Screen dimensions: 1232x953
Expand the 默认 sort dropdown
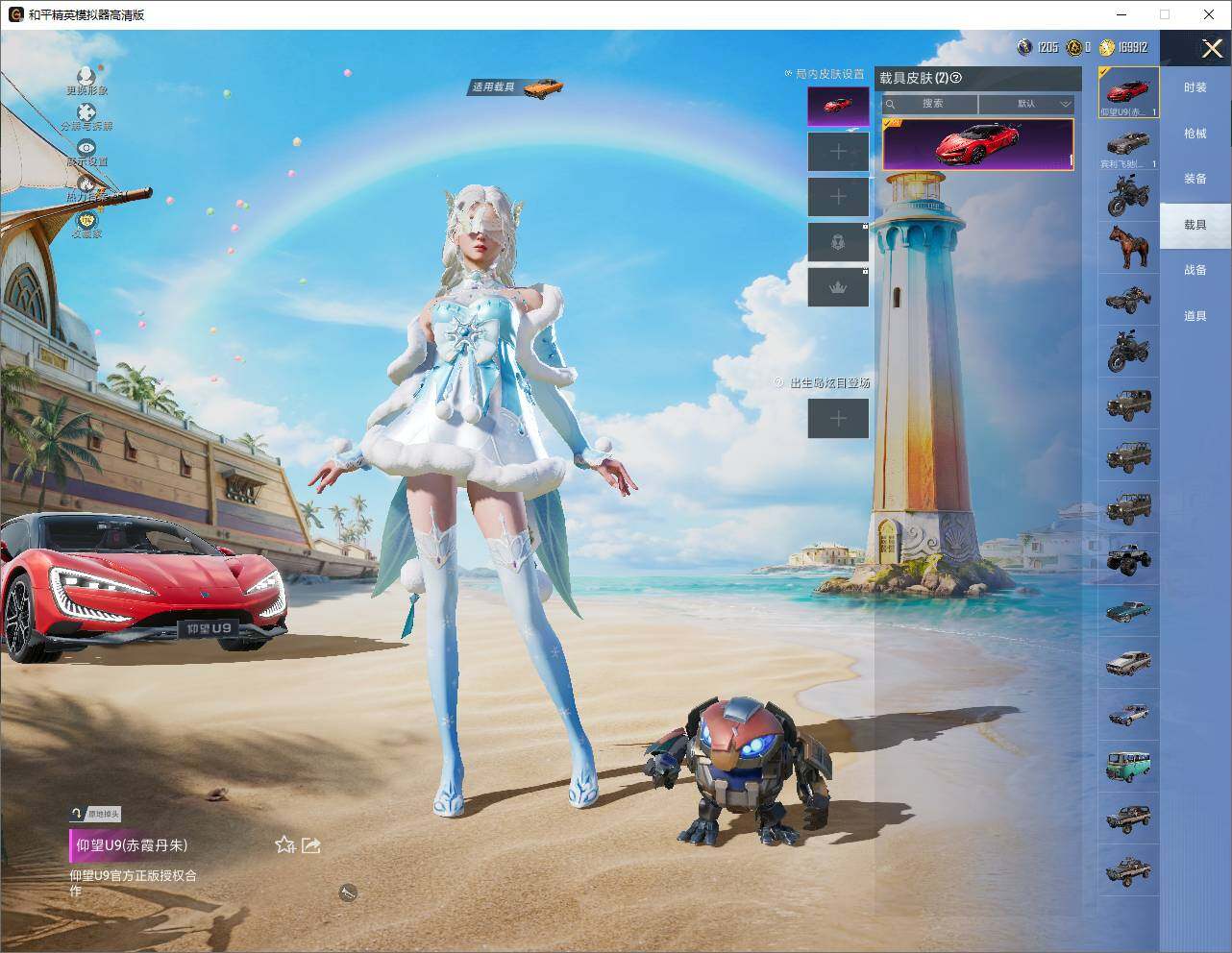pos(1026,103)
